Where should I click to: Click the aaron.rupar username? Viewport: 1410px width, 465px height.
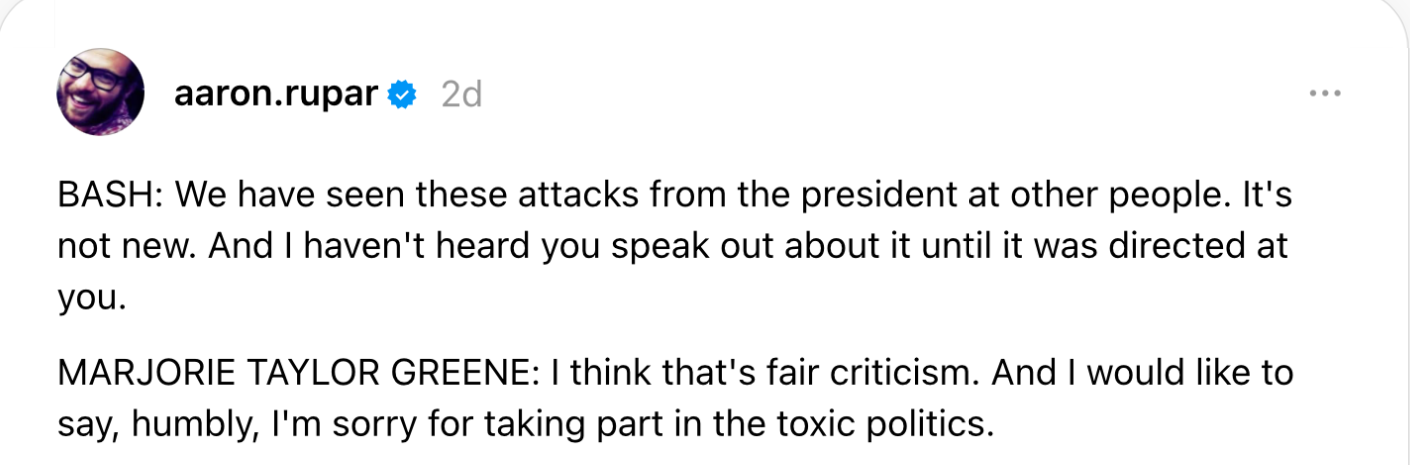click(x=275, y=94)
